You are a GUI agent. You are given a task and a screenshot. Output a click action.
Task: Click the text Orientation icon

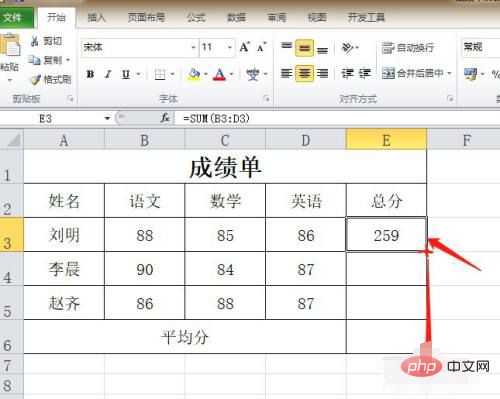click(x=347, y=48)
